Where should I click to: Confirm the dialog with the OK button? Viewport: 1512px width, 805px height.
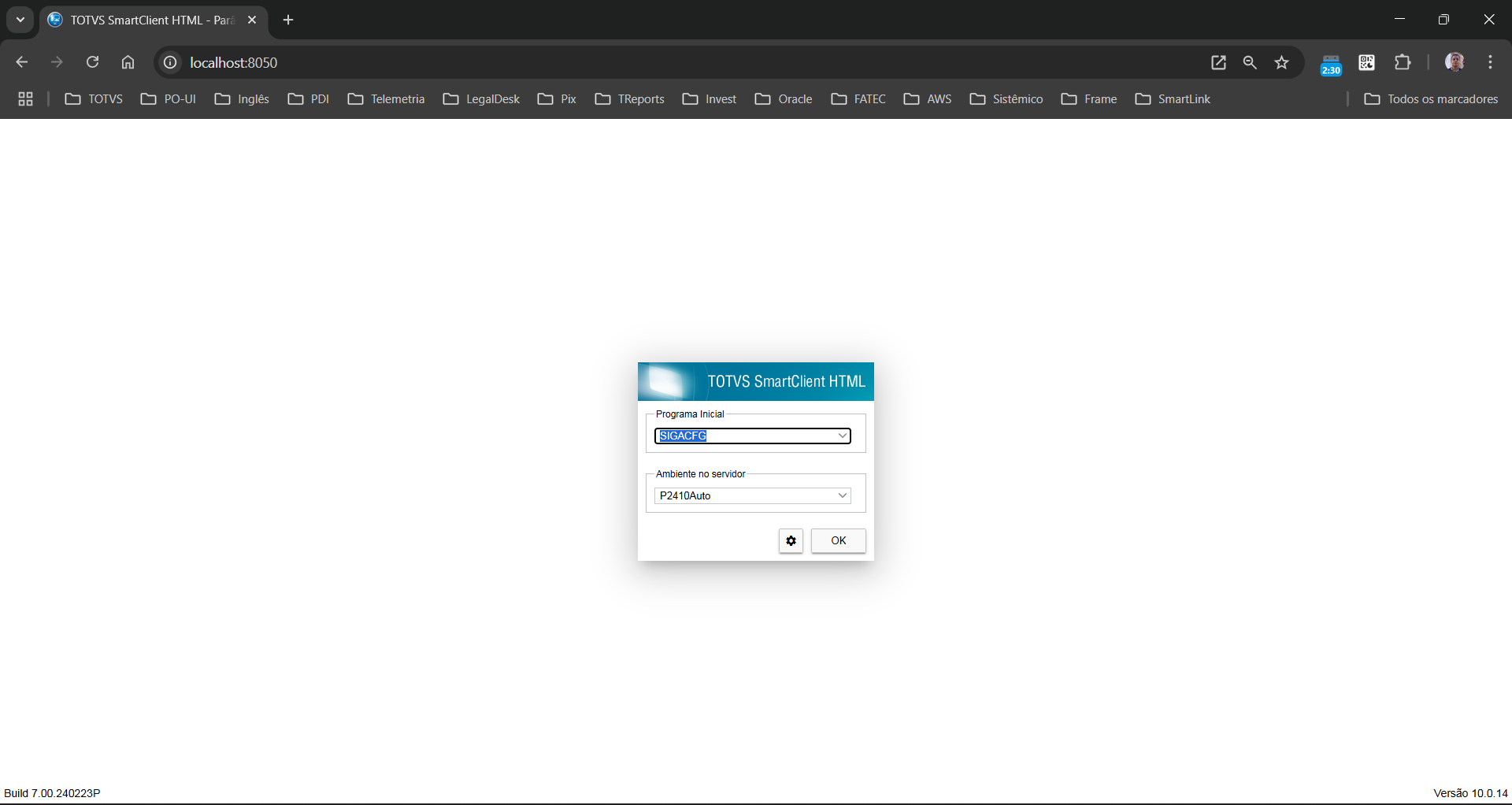click(x=839, y=540)
